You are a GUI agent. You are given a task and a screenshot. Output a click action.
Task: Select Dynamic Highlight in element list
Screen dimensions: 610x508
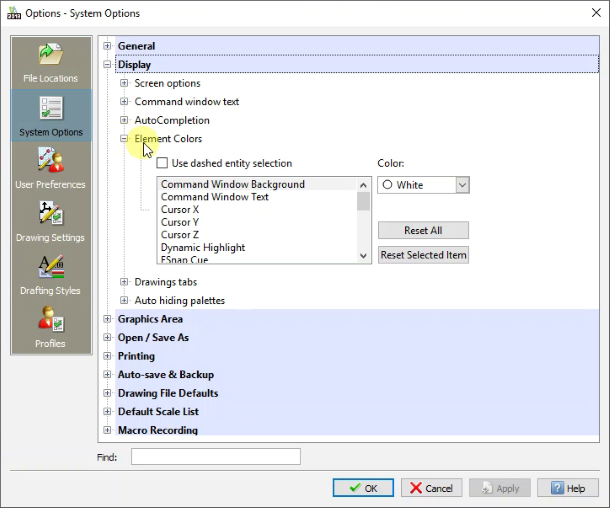click(x=257, y=248)
